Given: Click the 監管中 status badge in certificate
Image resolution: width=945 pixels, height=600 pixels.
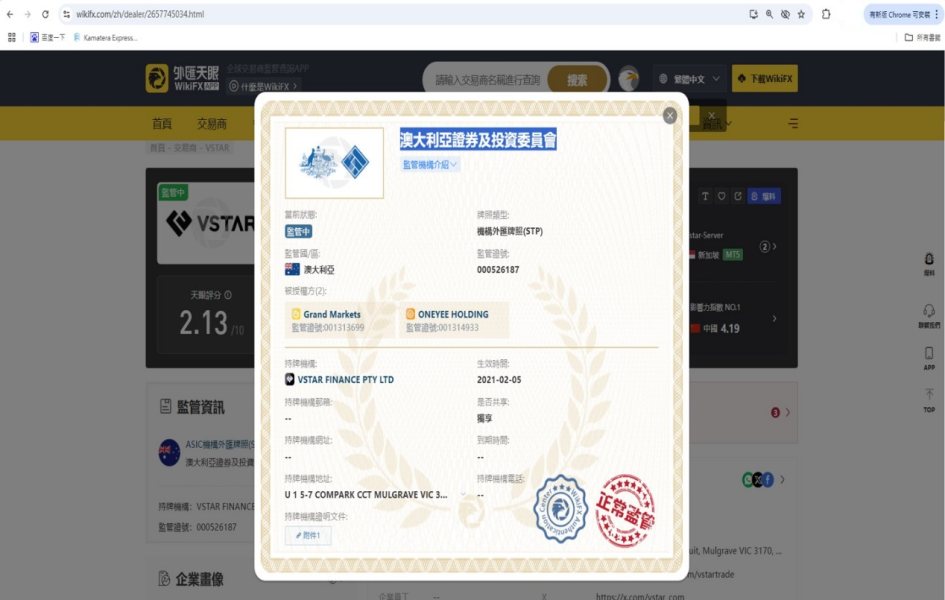Looking at the screenshot, I should (x=298, y=231).
